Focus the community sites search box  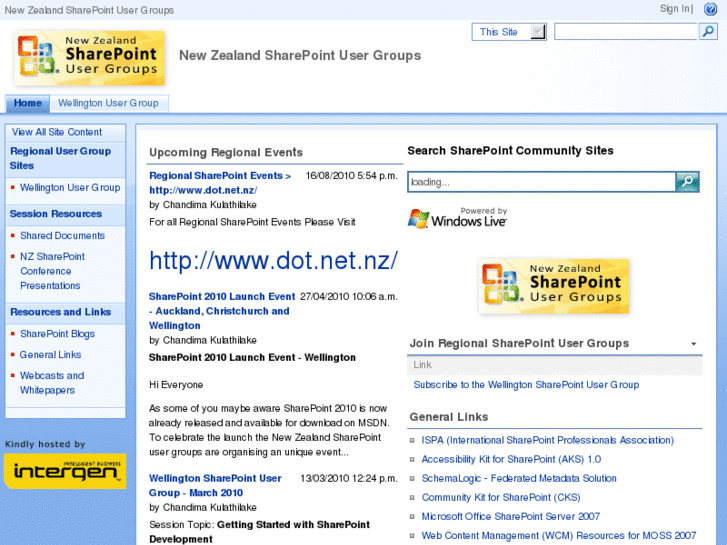click(x=542, y=182)
